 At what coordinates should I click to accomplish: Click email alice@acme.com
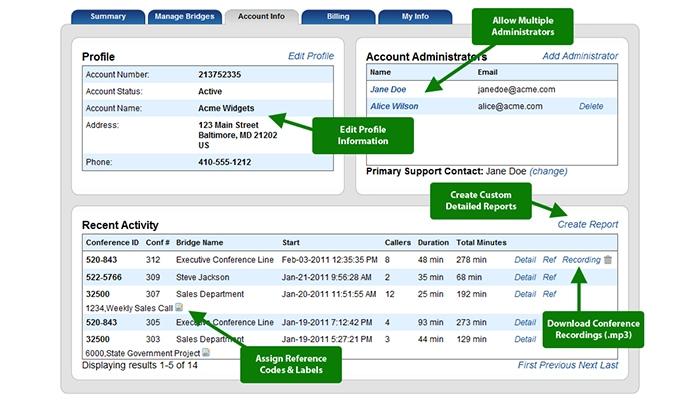510,106
